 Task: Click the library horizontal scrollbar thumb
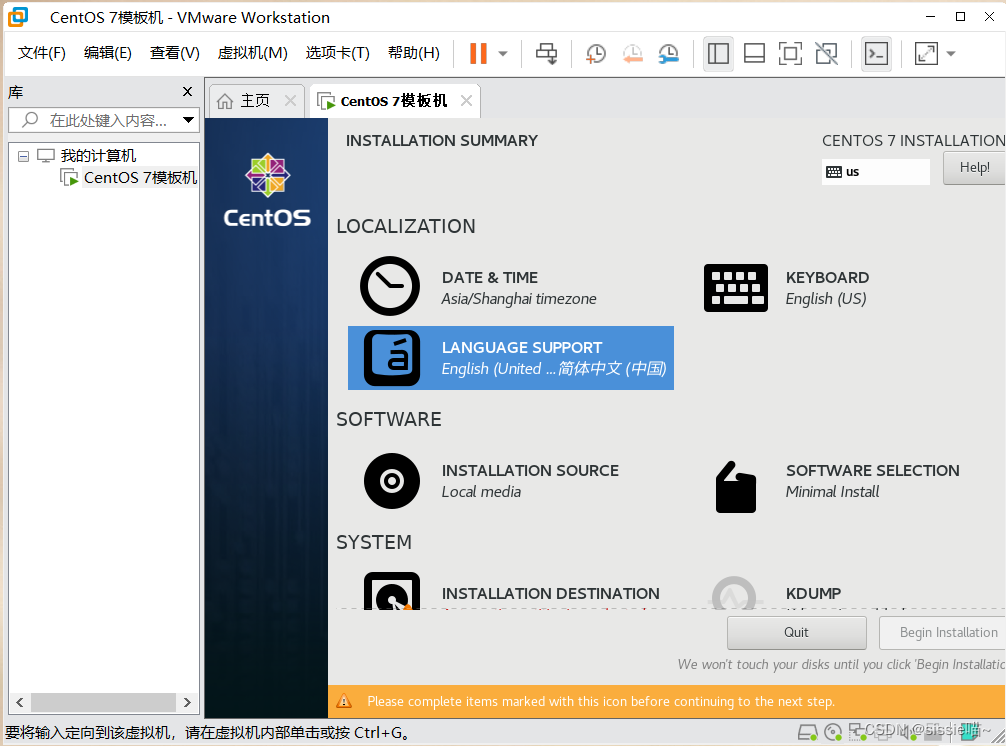click(103, 702)
